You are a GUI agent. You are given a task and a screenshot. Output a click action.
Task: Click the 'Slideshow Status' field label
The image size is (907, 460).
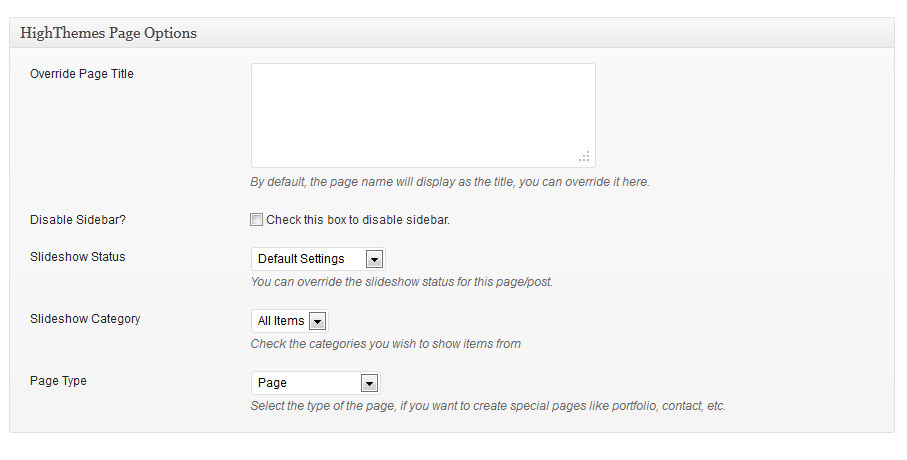[78, 257]
